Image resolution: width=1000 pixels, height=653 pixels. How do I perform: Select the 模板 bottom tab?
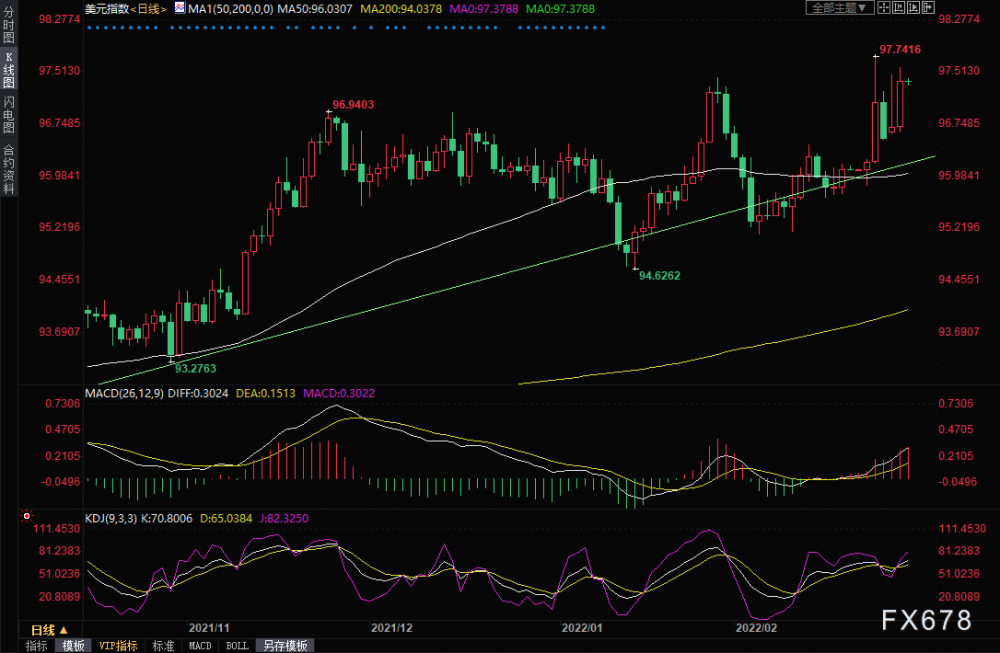click(x=73, y=645)
